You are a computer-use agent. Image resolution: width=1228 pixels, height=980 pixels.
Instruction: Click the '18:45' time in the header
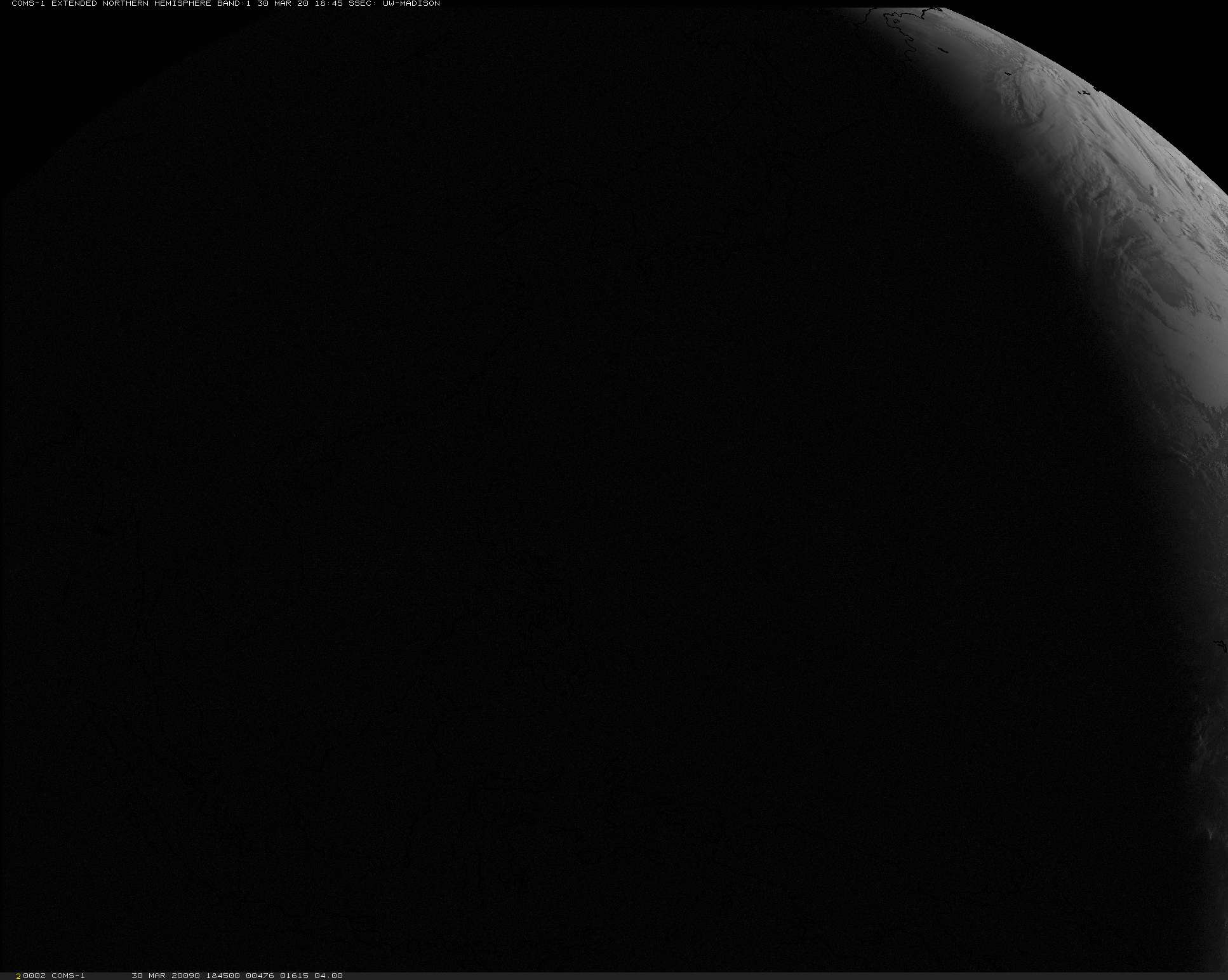(x=328, y=3)
